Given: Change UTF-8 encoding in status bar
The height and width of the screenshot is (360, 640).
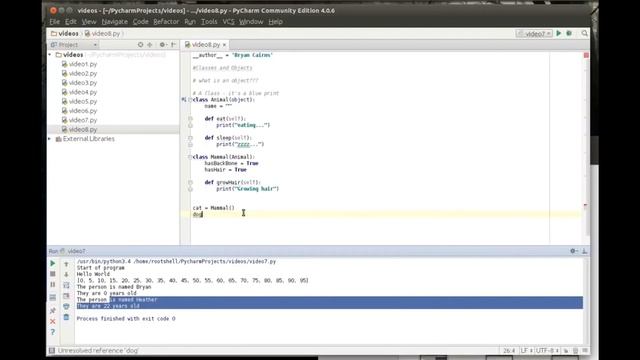Looking at the screenshot, I should (x=547, y=351).
